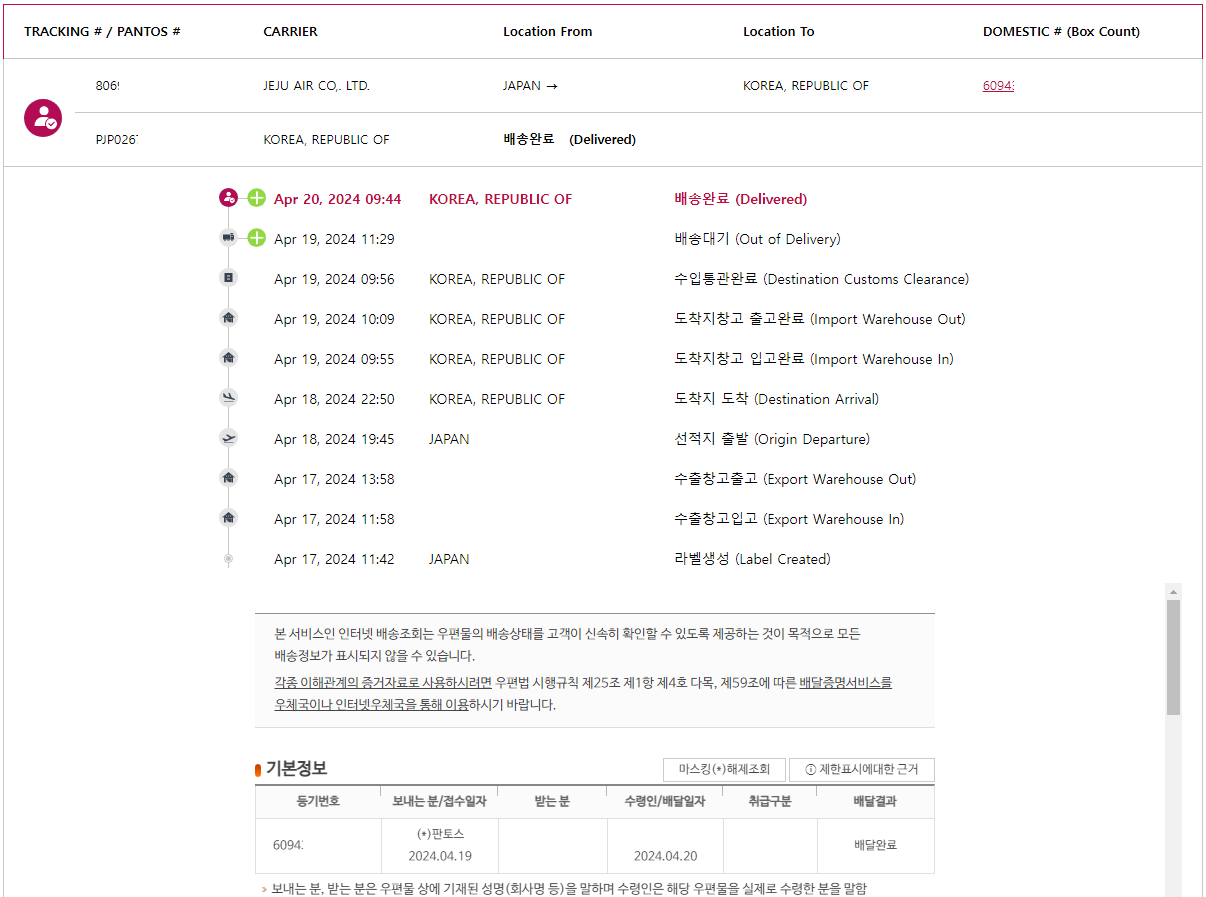Open the 배달증명서비스를 underlined link
This screenshot has height=897, width=1206.
[x=845, y=683]
